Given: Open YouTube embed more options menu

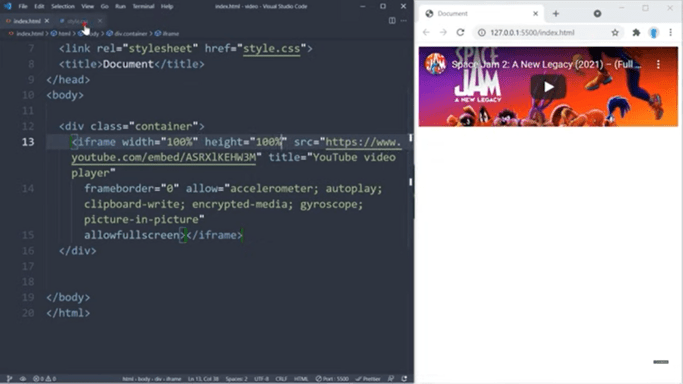Looking at the screenshot, I should pos(658,64).
